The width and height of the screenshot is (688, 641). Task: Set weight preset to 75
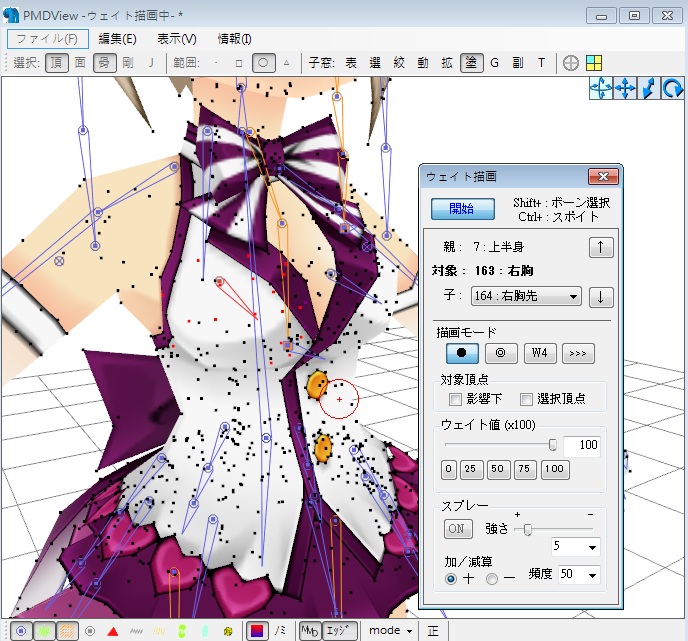[x=525, y=469]
